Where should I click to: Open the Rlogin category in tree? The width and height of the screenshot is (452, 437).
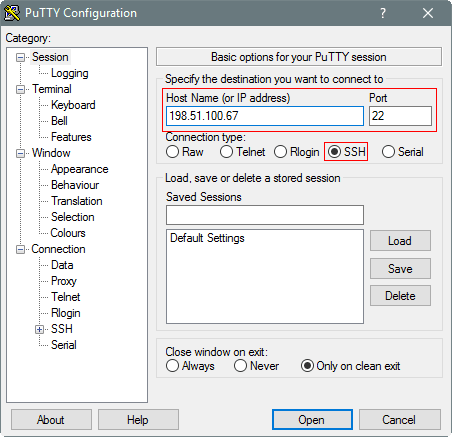point(66,313)
